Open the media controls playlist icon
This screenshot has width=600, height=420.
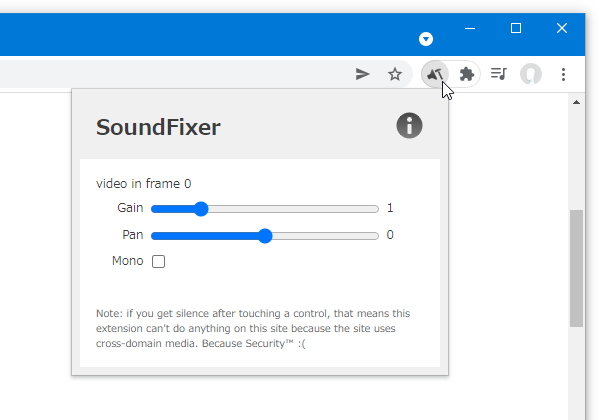coord(499,73)
